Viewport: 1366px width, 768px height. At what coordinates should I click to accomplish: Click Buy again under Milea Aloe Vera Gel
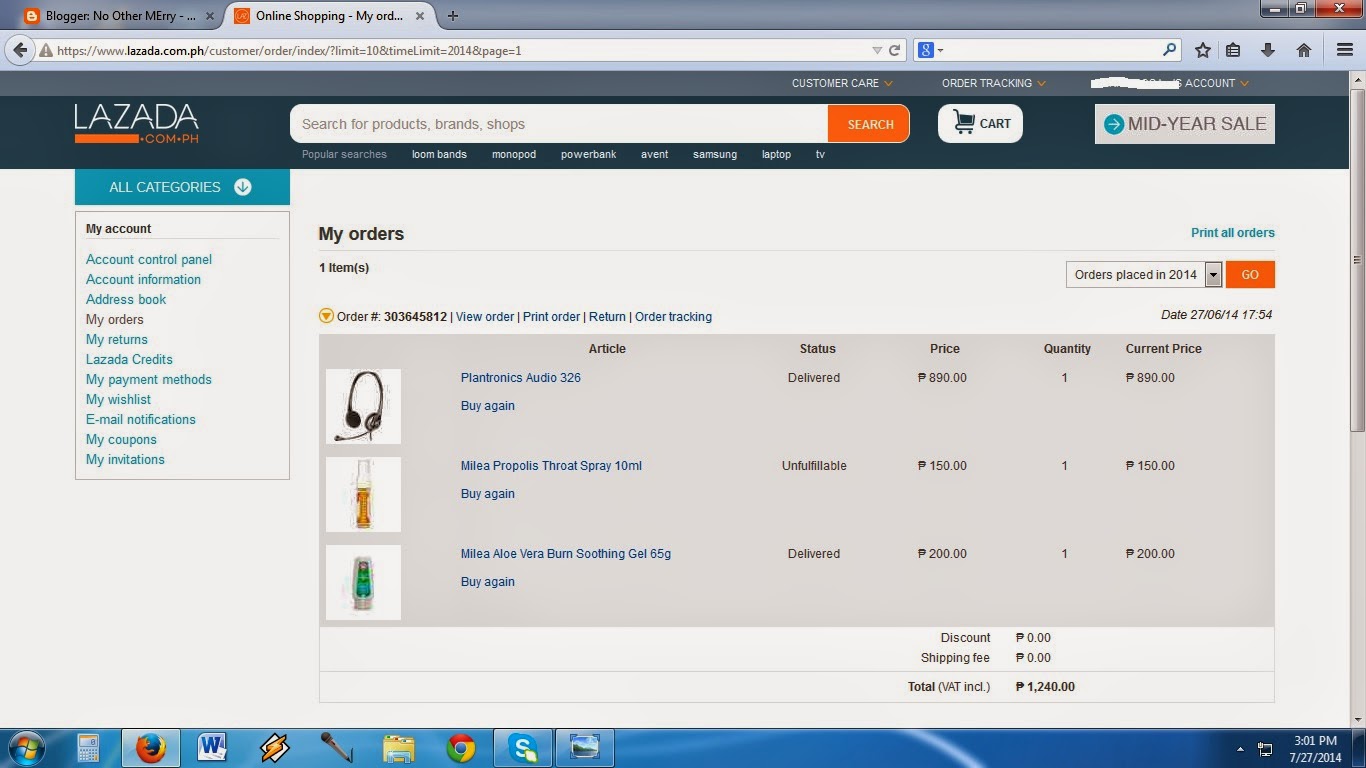tap(488, 582)
